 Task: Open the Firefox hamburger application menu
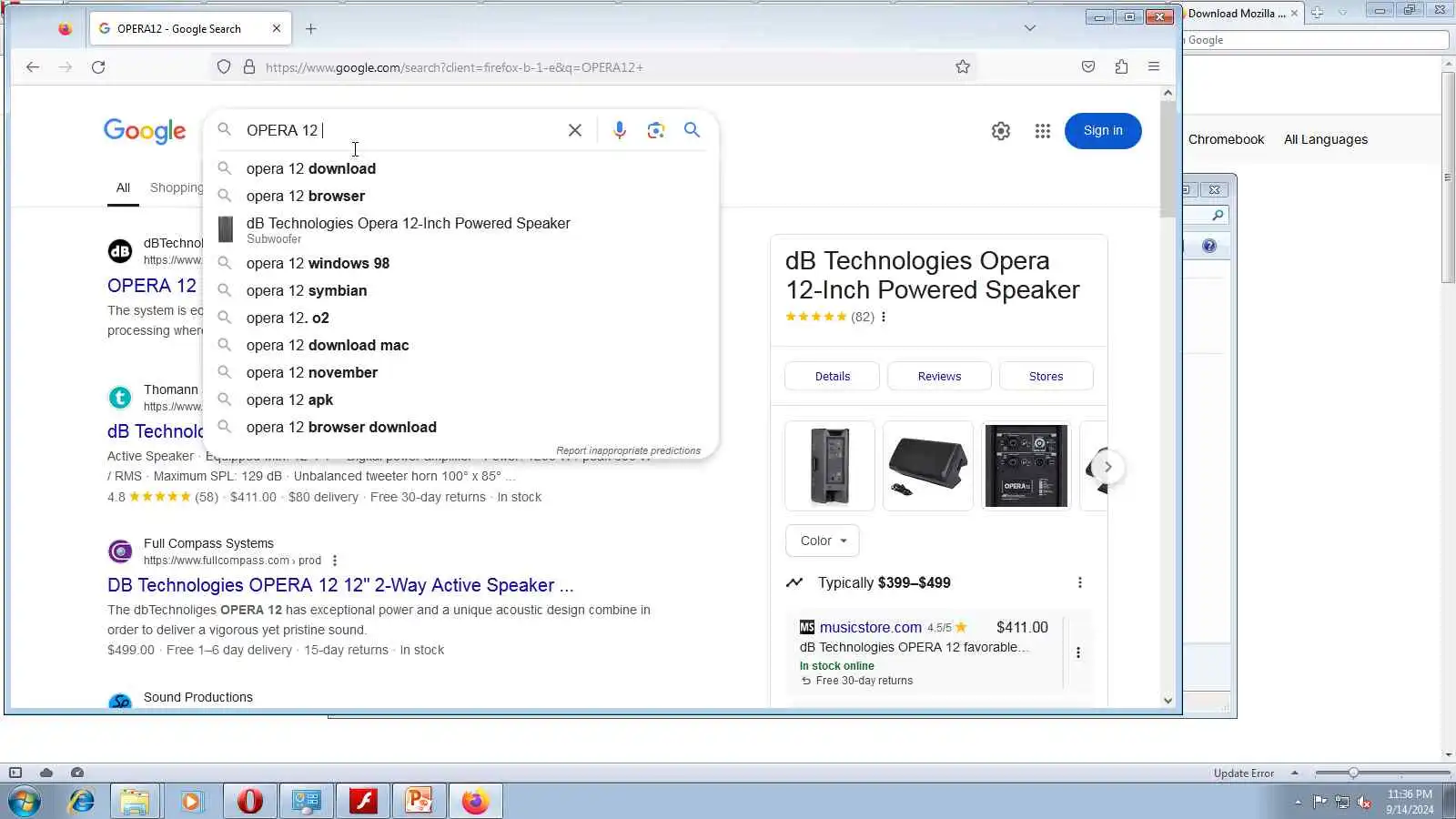click(1154, 66)
